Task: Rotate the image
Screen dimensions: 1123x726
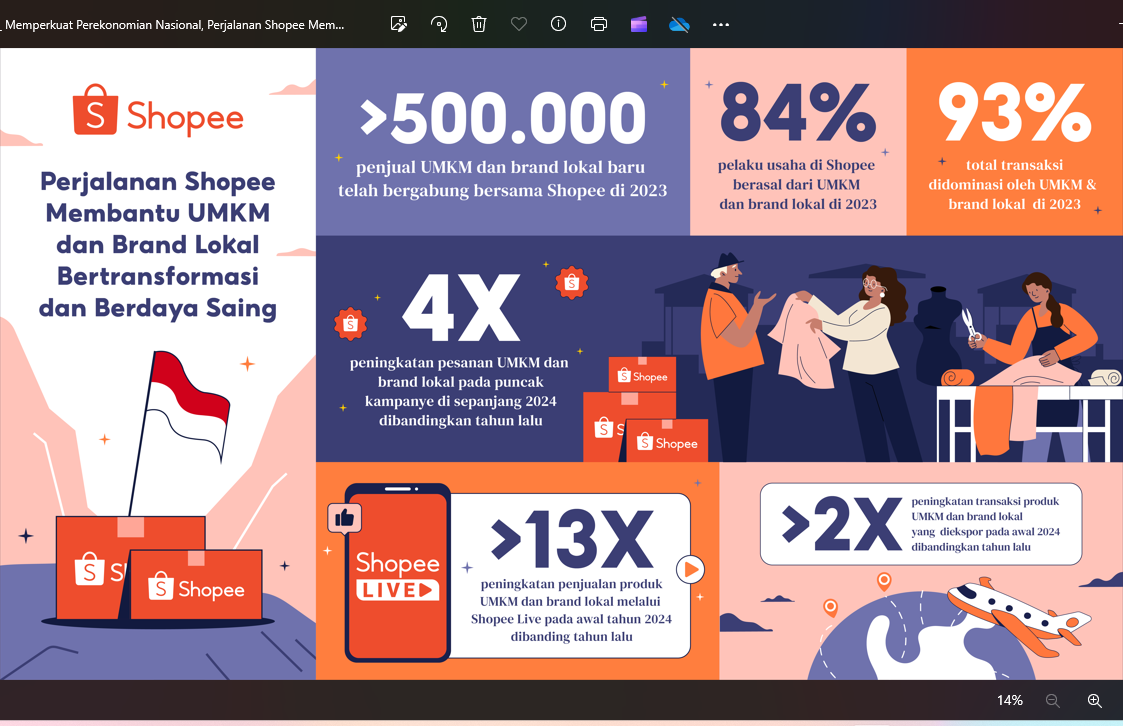Action: [x=439, y=24]
